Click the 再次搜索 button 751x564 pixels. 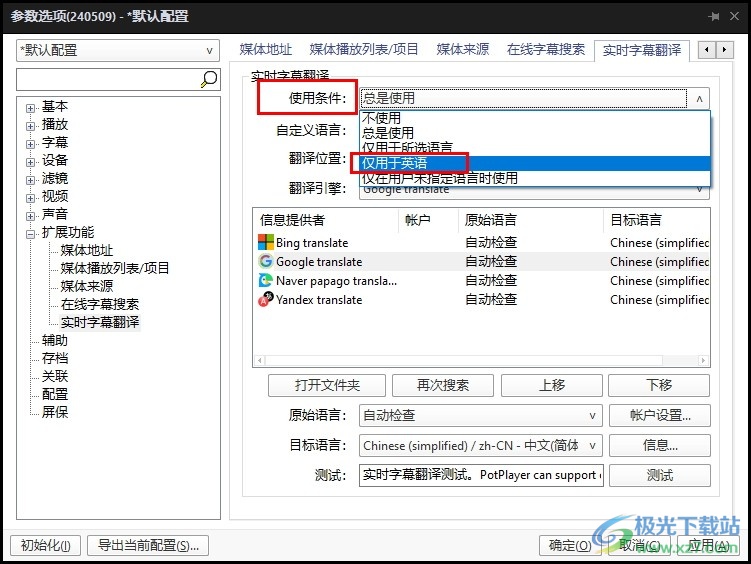pos(443,385)
